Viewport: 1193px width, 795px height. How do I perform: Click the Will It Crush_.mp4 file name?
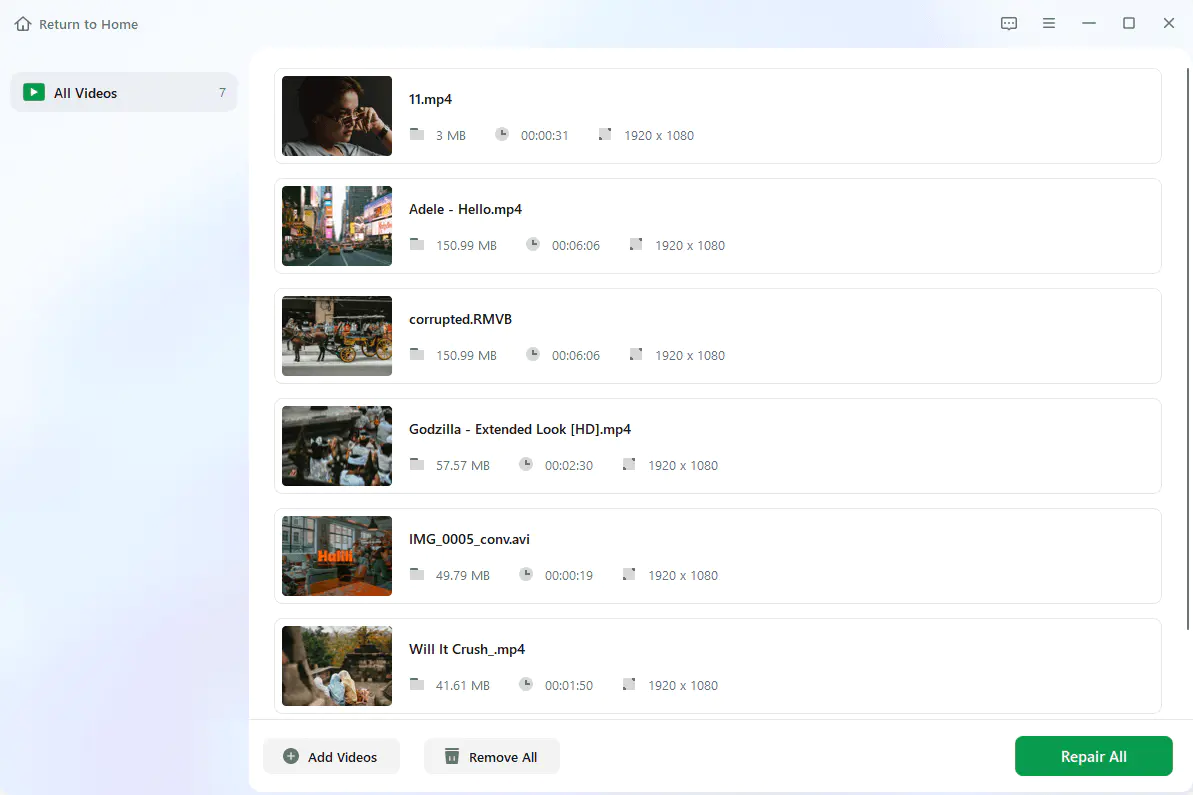click(466, 649)
